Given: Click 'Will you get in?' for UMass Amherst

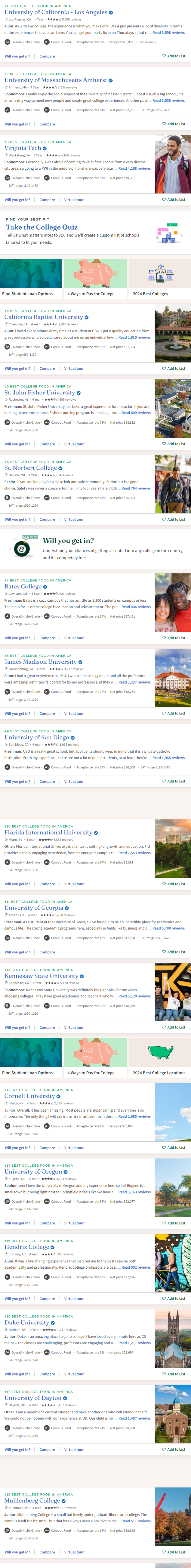Looking at the screenshot, I should (x=18, y=124).
